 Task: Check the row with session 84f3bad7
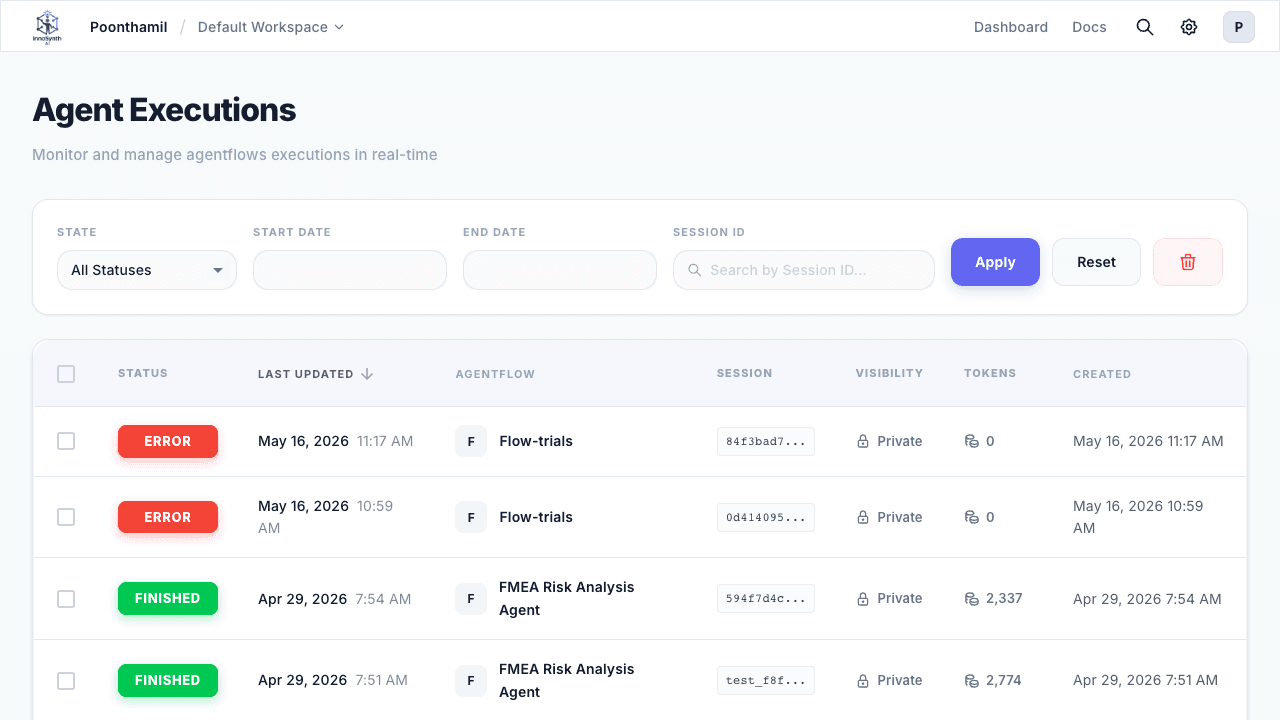[66, 441]
